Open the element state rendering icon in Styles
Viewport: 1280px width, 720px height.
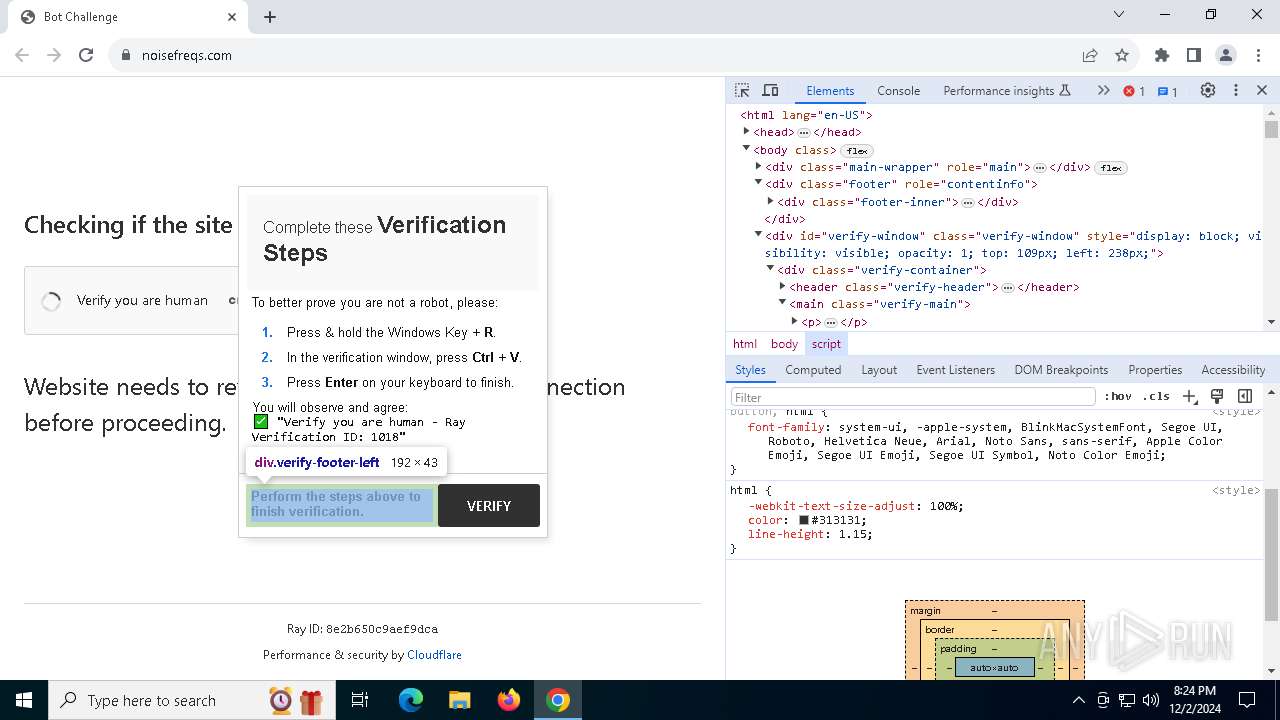pos(1217,397)
